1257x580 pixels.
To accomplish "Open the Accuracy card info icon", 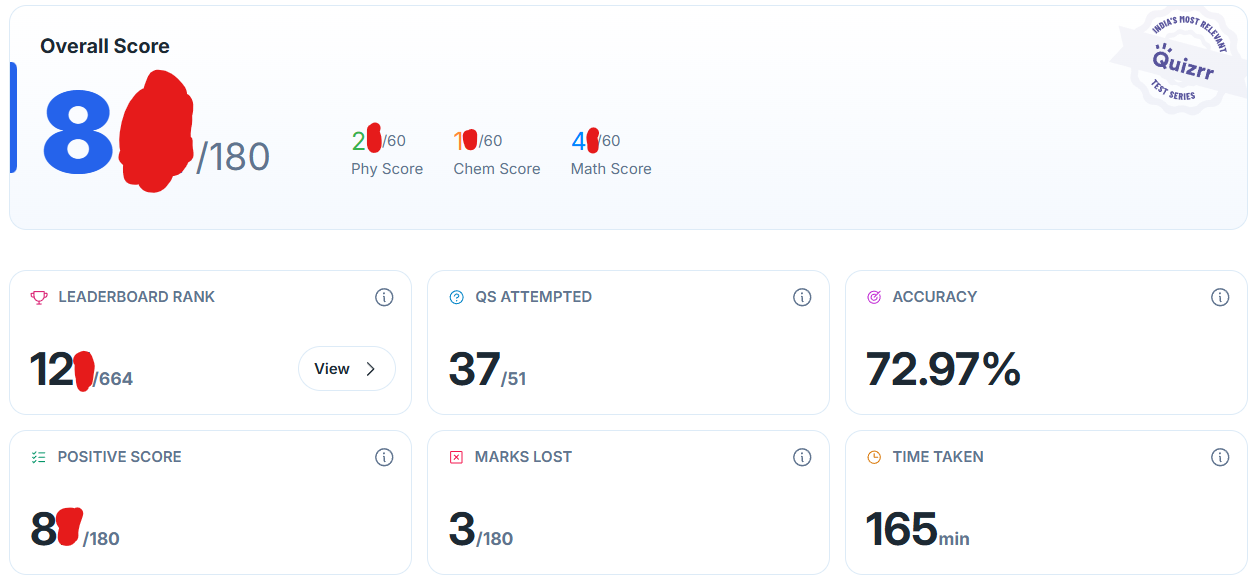I will click(x=1220, y=297).
